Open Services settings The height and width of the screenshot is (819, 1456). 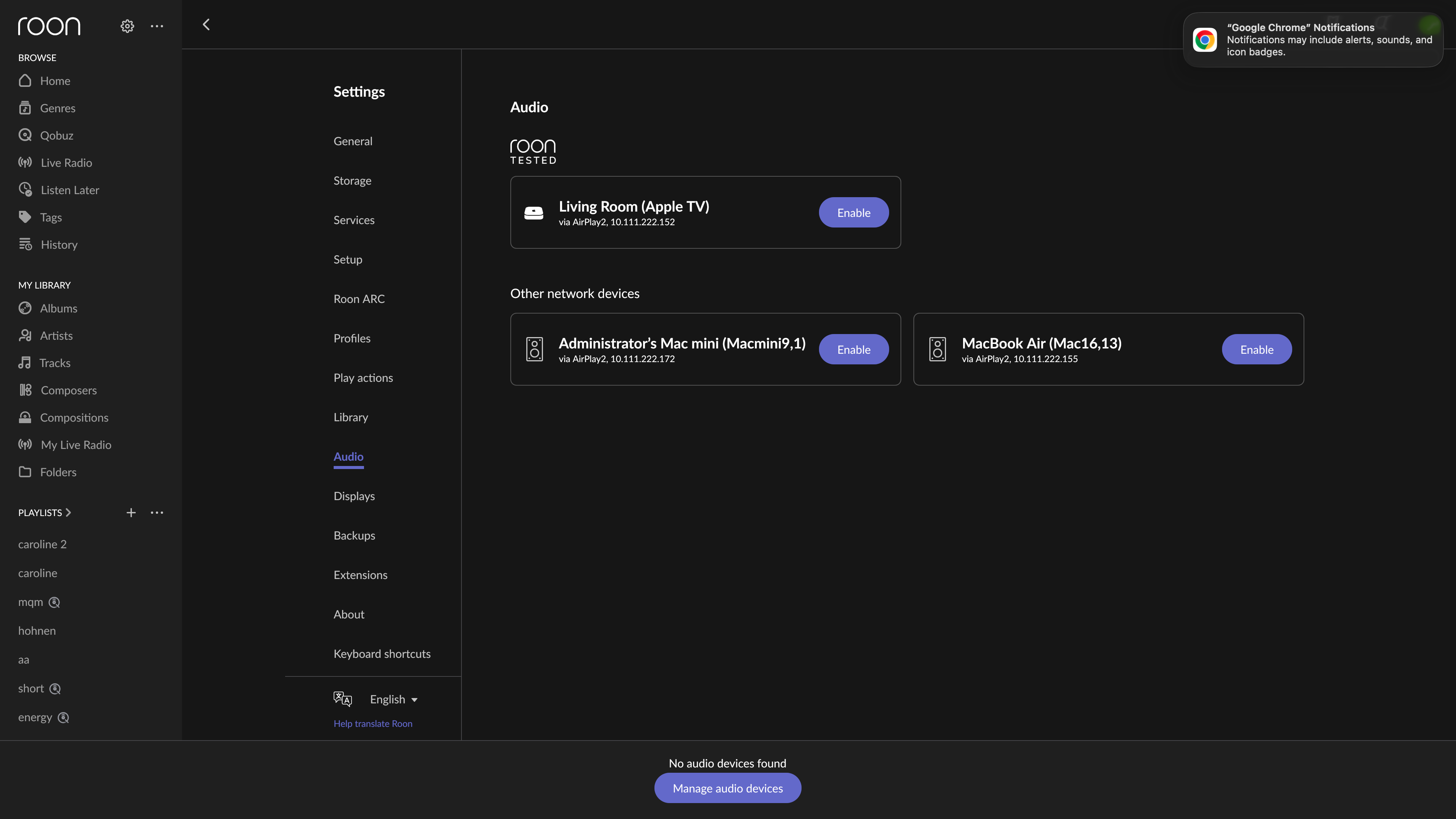pos(354,220)
